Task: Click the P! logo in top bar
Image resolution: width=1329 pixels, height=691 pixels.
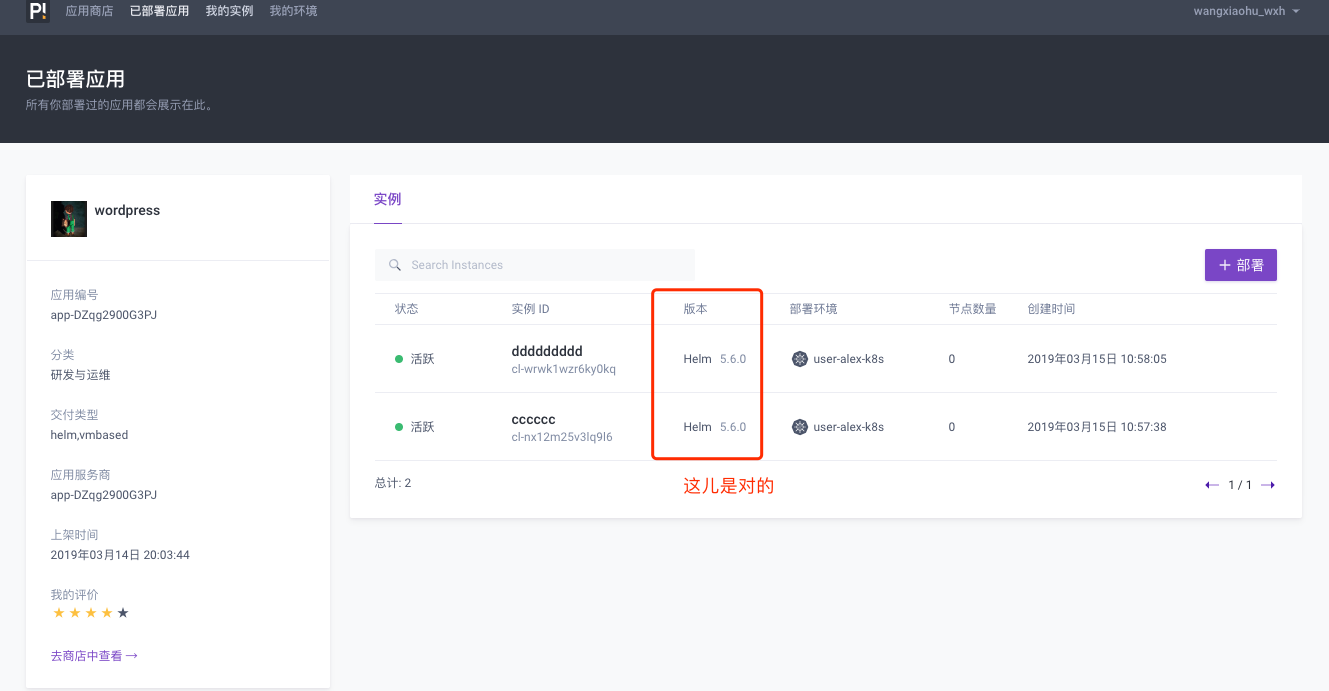Action: (x=37, y=13)
